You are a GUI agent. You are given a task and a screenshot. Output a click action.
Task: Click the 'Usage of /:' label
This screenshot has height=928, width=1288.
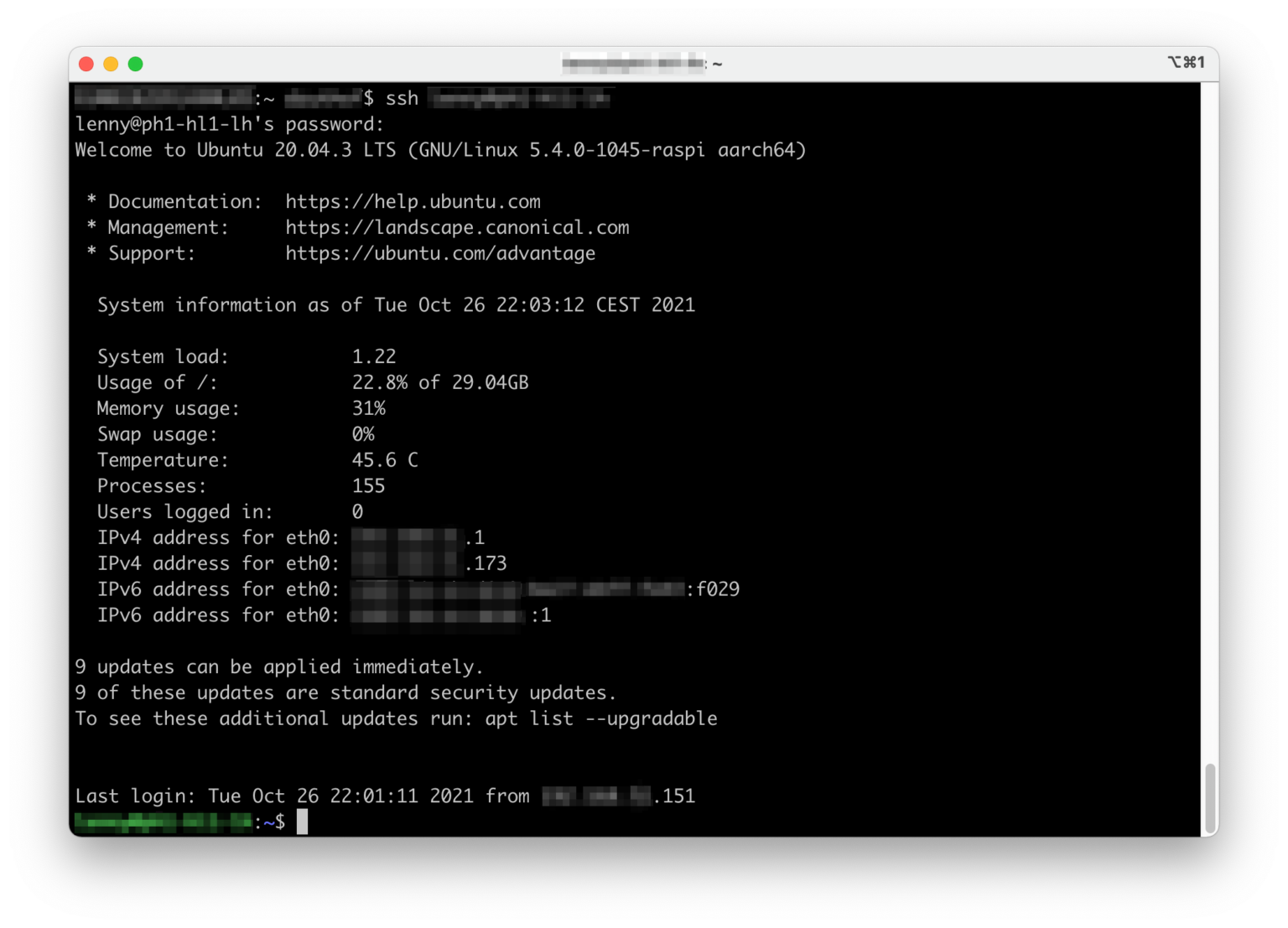click(157, 382)
